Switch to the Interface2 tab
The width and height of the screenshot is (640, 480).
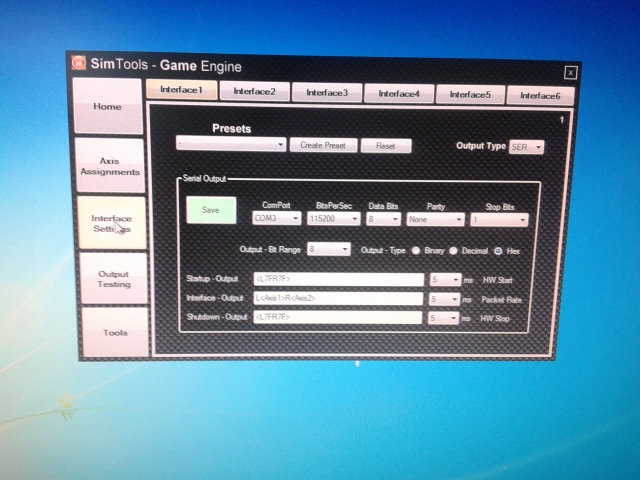pos(255,91)
